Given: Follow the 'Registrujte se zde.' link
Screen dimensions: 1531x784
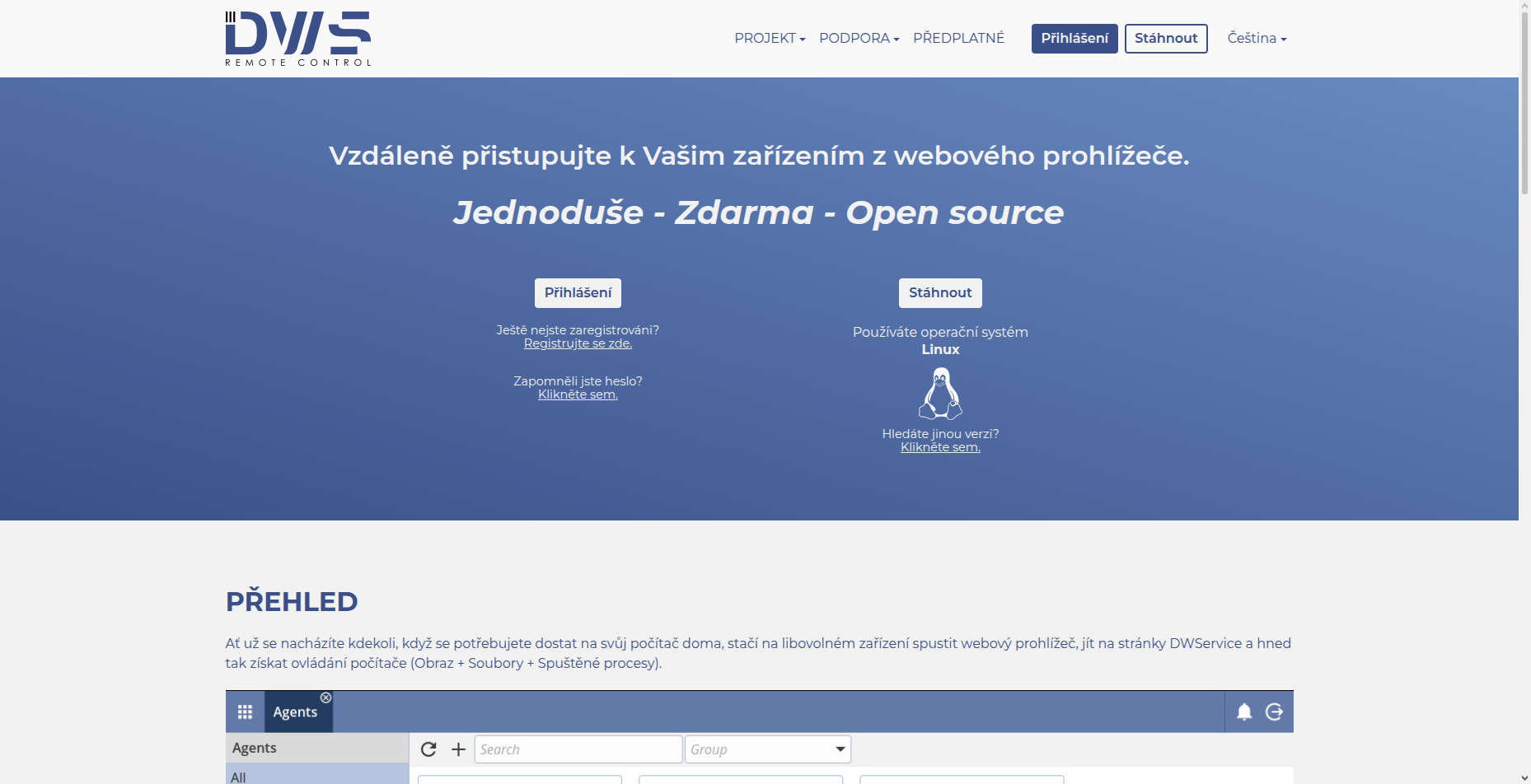Looking at the screenshot, I should (578, 343).
